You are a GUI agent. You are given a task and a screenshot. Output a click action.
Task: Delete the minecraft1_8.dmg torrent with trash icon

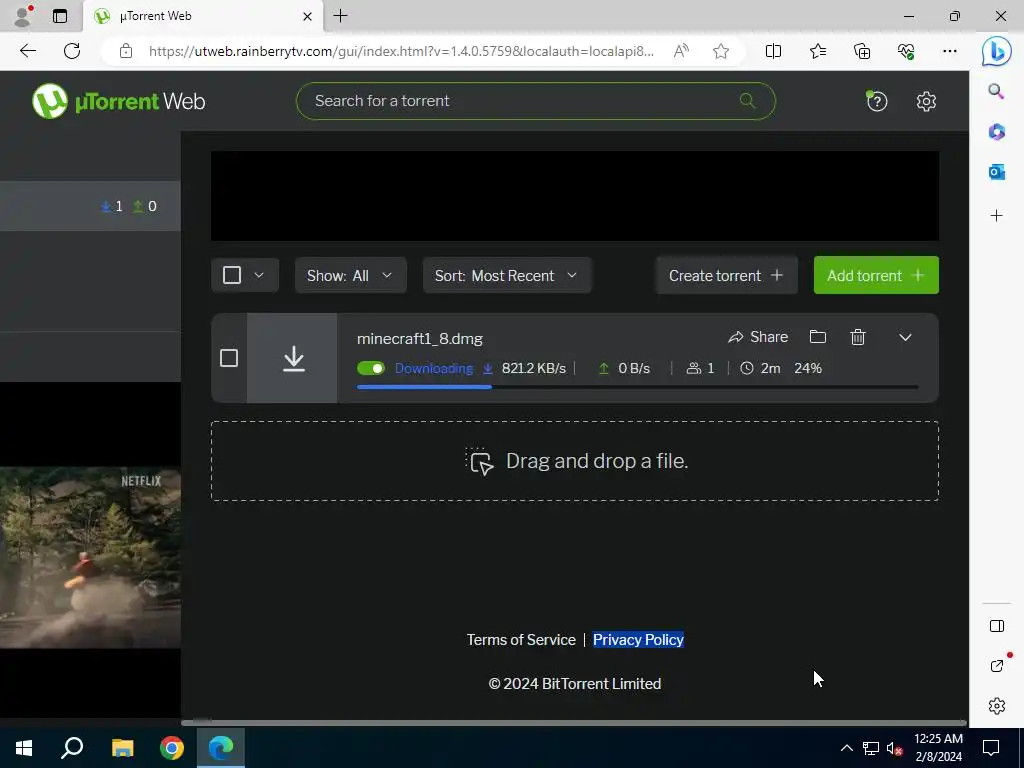coord(858,337)
